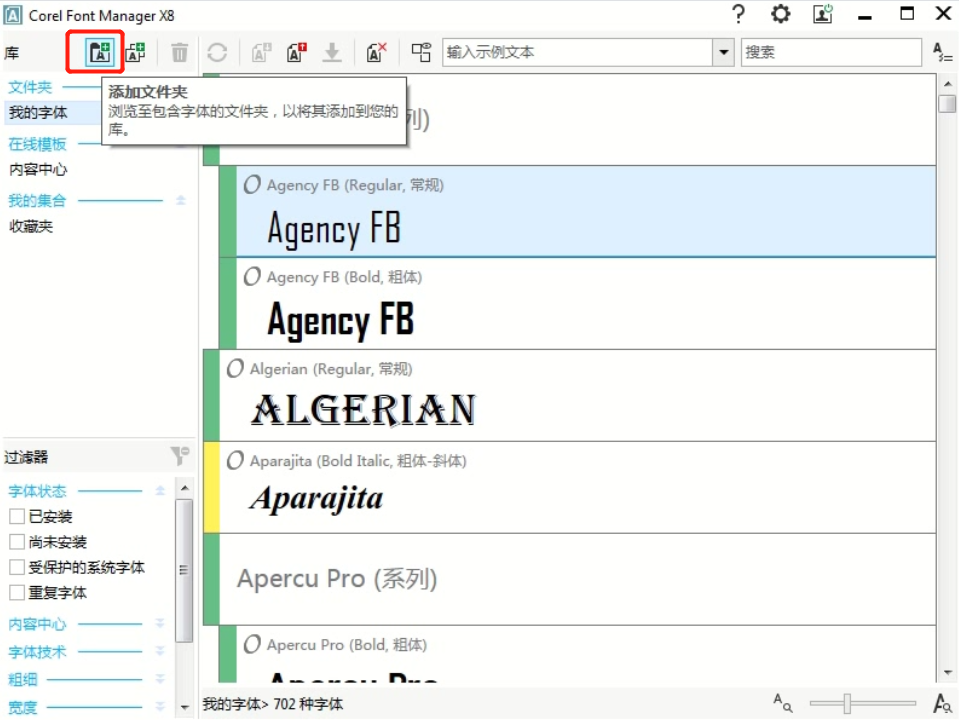Collapse the 字体状态 filter section
959x720 pixels.
(160, 491)
